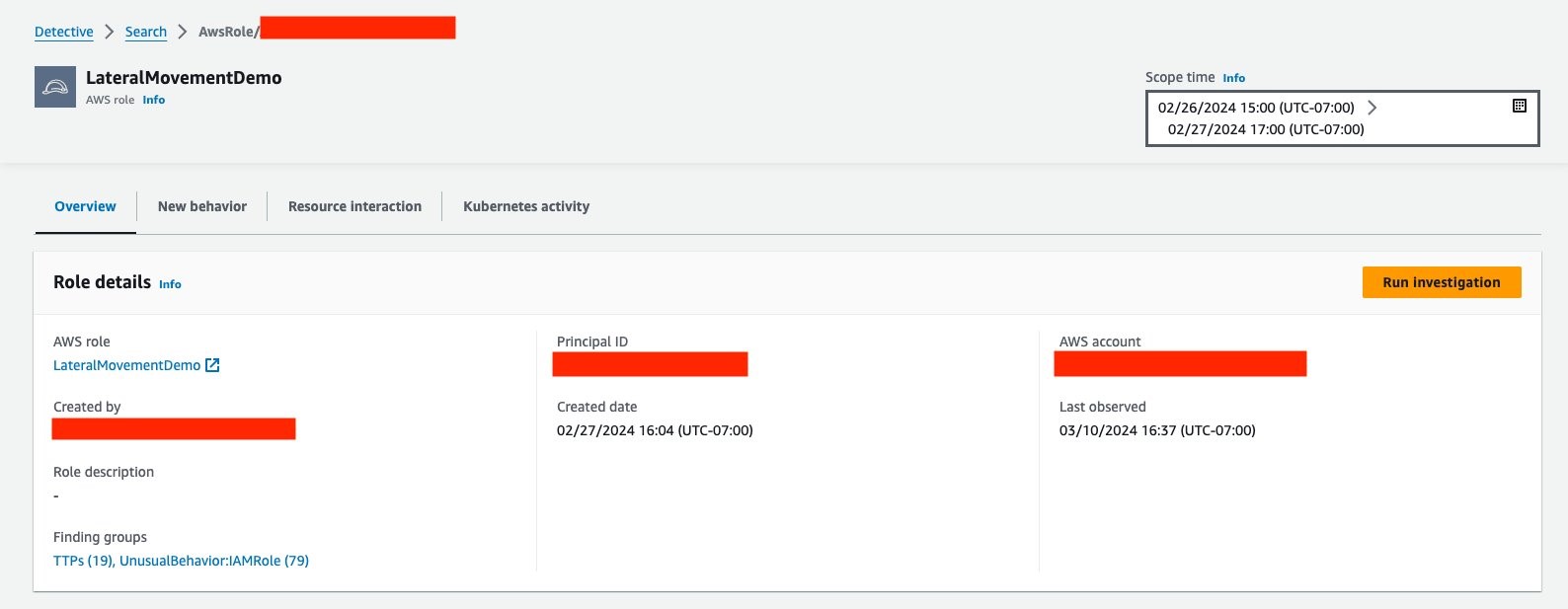Open UnusualBehavior:IAMRole (79) finding group

point(214,561)
